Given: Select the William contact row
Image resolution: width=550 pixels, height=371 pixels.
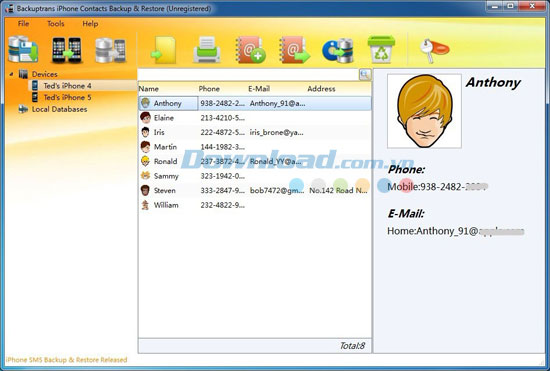Looking at the screenshot, I should pyautogui.click(x=255, y=205).
